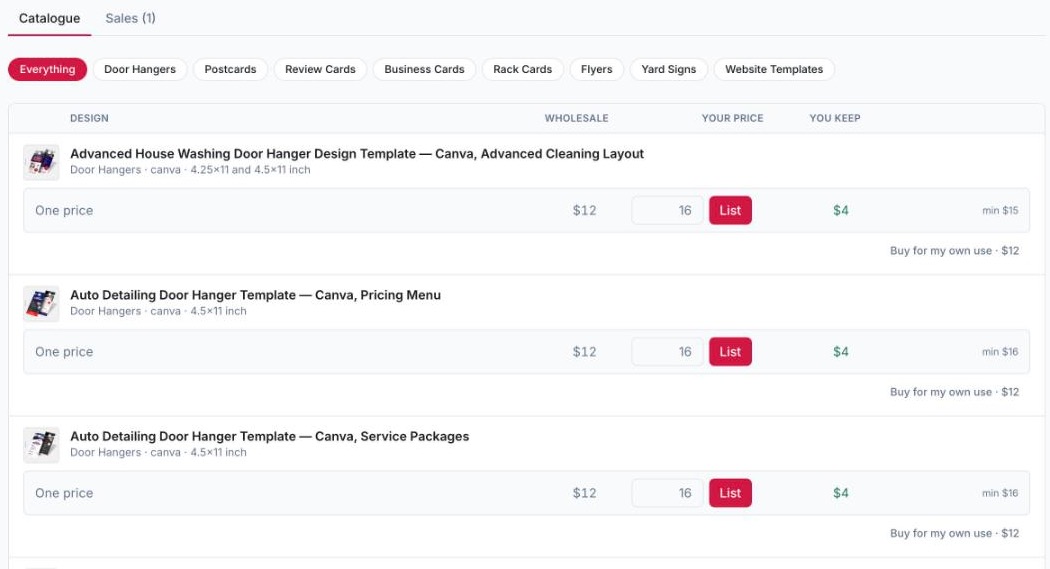The image size is (1050, 569).
Task: Click 'Door Hangers · canva · 4.25×11 and 4.5×11 inch' subtitle
Action: tap(190, 170)
